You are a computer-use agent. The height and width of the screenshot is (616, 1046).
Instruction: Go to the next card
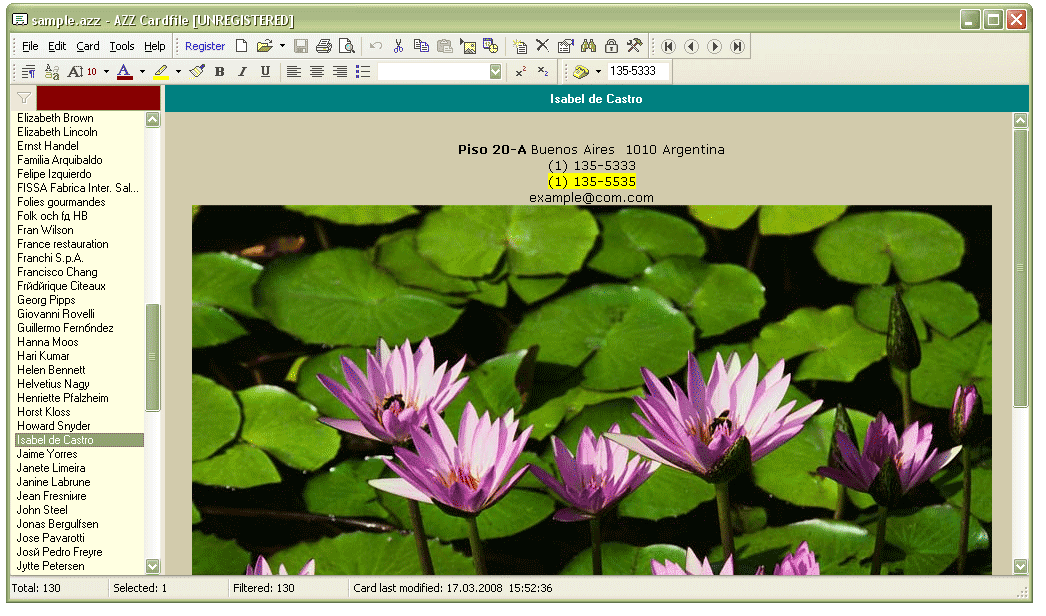coord(714,46)
